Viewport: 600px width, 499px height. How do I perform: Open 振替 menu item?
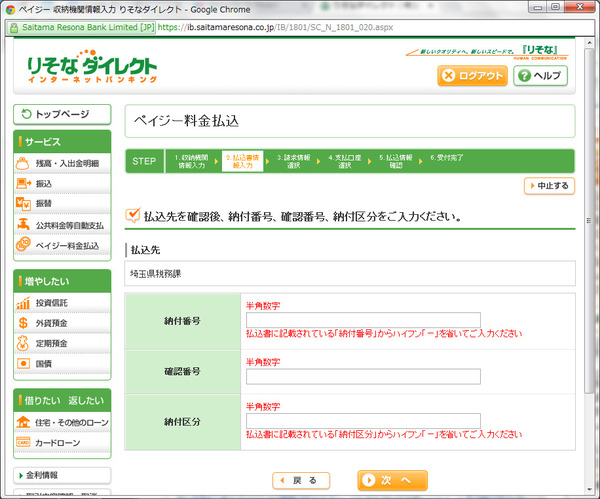tap(62, 204)
